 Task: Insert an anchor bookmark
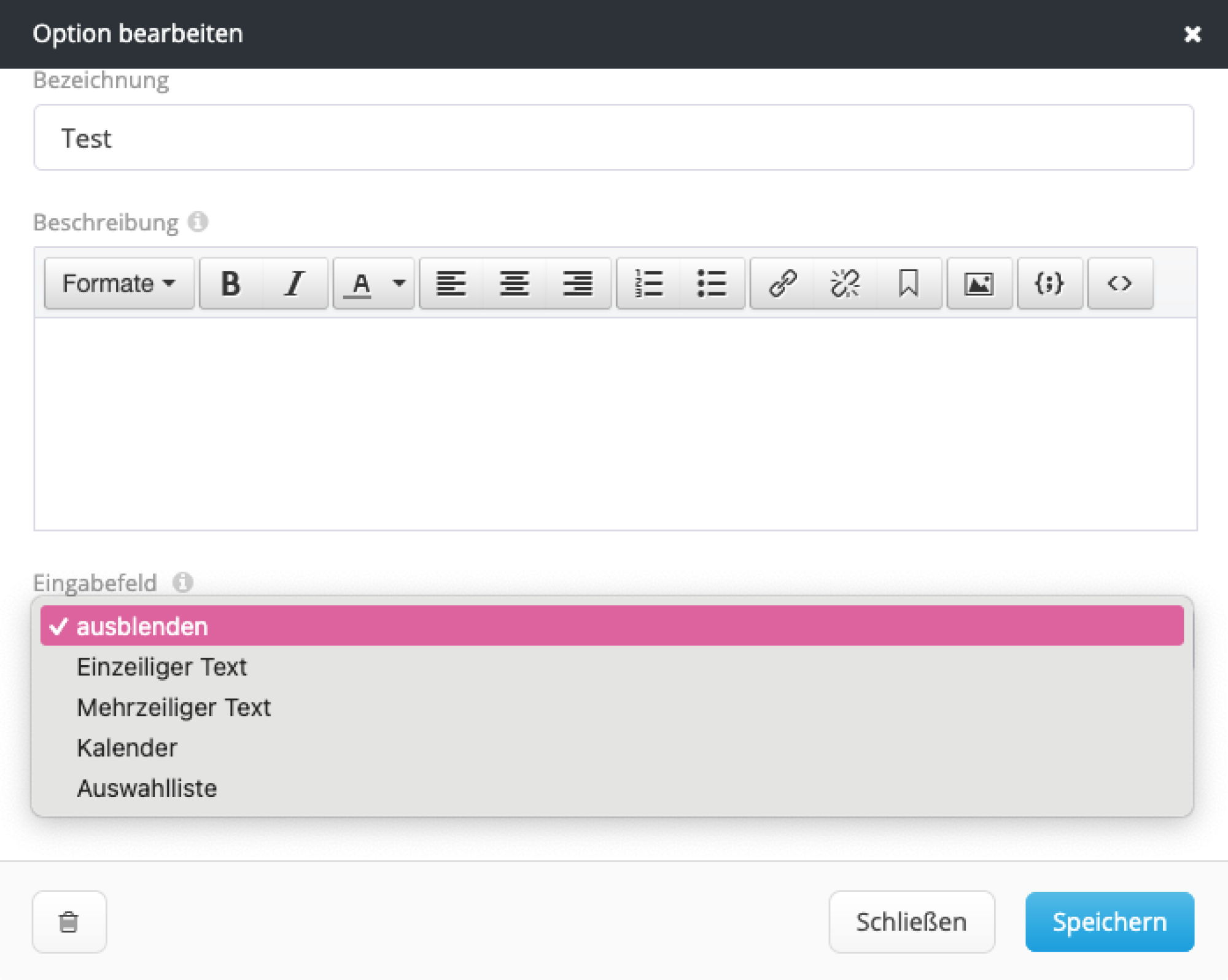[909, 284]
